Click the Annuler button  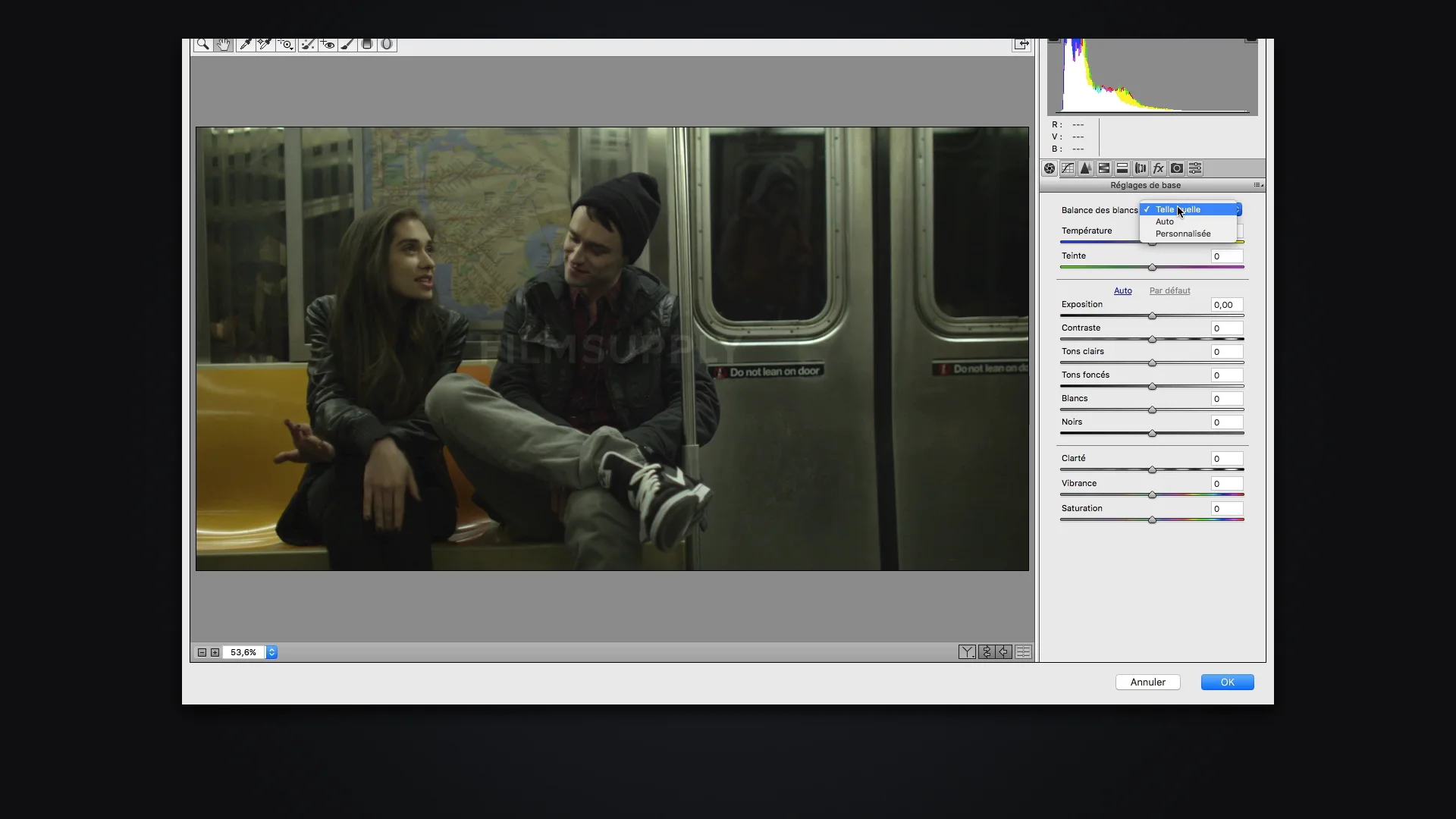pos(1147,682)
